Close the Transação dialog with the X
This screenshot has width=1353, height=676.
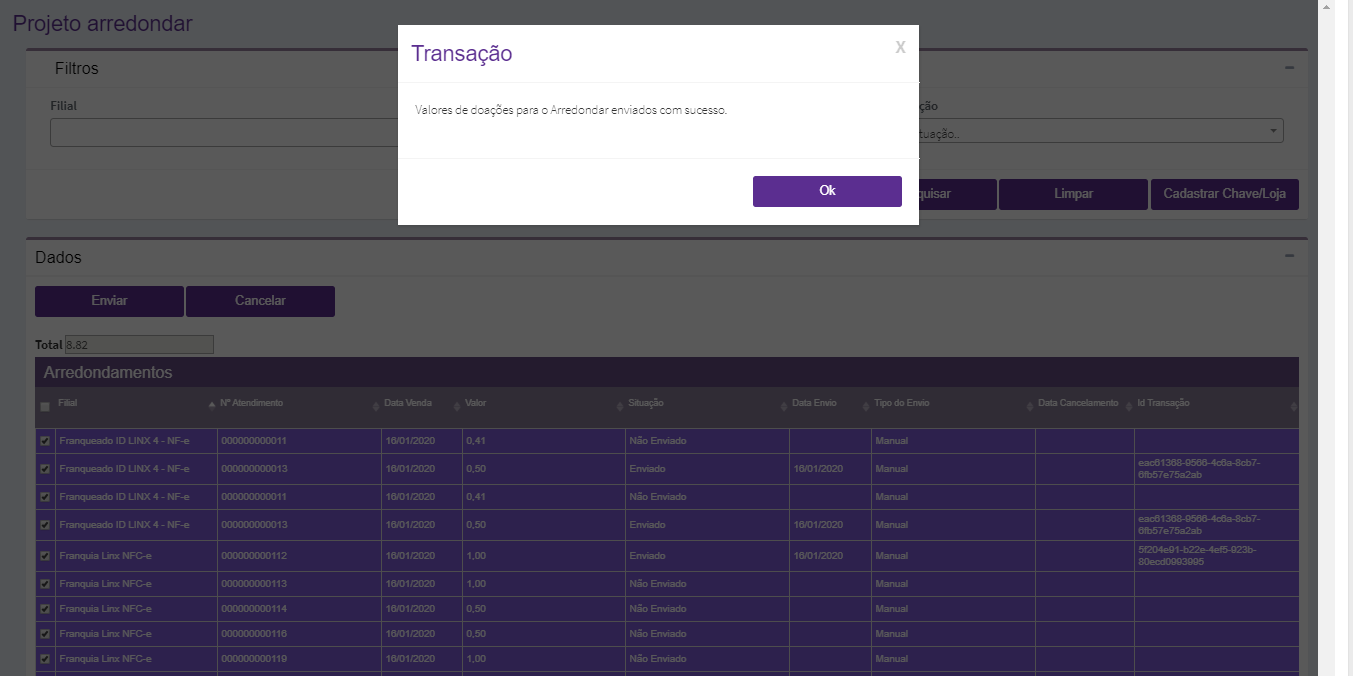(x=900, y=47)
